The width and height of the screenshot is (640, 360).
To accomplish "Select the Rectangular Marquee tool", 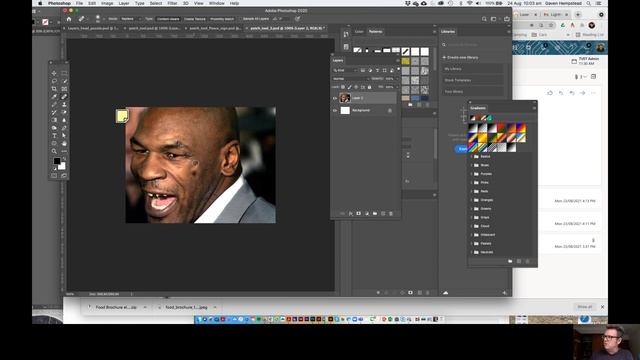I will click(x=64, y=73).
